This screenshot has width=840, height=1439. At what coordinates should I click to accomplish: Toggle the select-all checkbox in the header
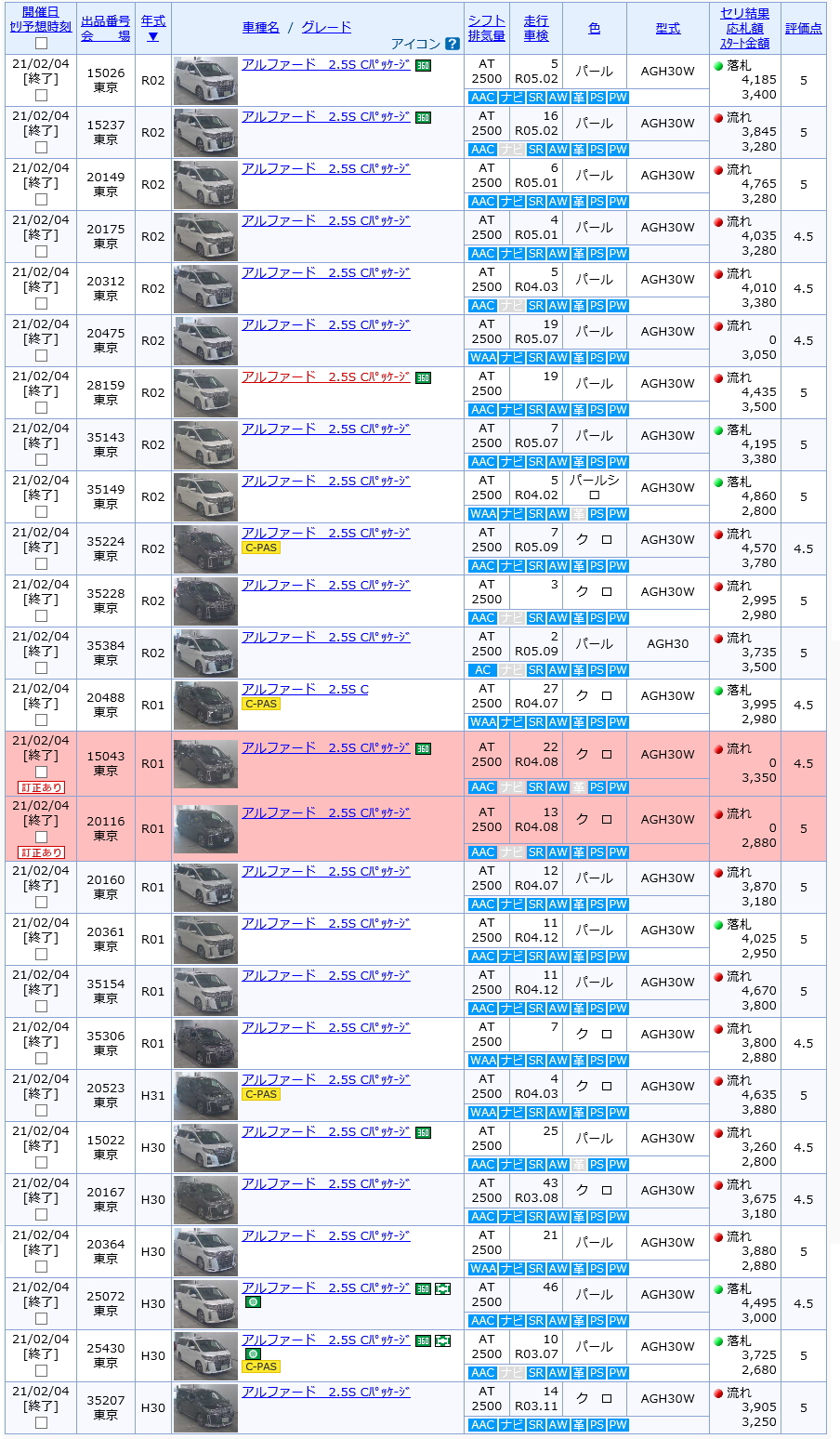pos(41,44)
